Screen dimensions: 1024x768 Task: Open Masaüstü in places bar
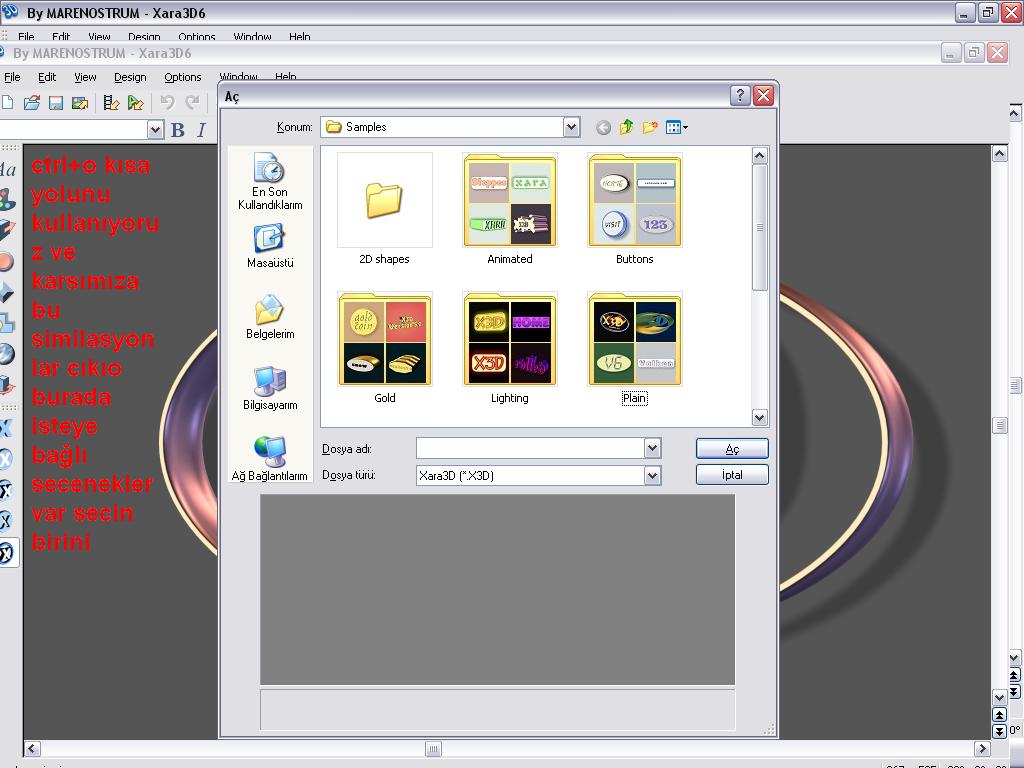[x=270, y=247]
